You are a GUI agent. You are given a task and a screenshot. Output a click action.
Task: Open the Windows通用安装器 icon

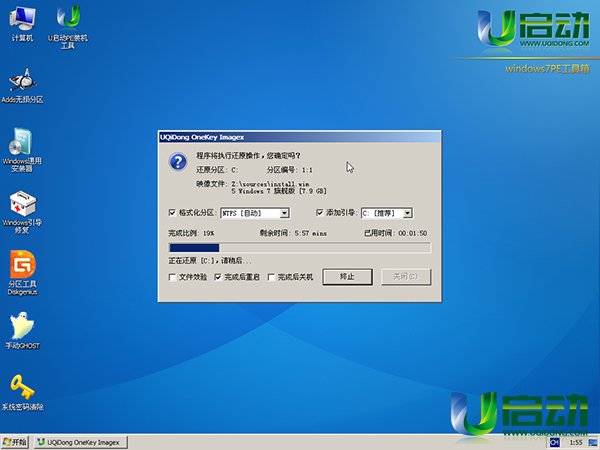(22, 150)
